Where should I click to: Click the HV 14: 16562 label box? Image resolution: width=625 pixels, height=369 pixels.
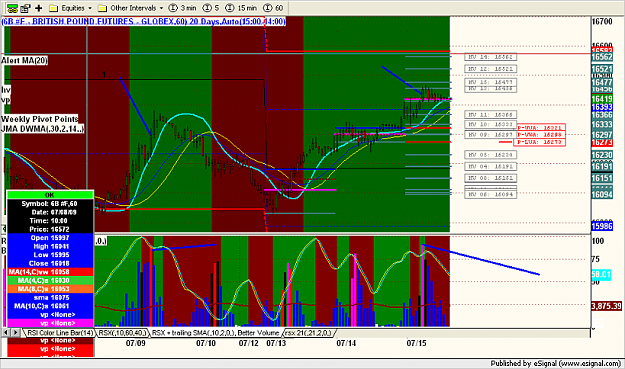pos(491,57)
